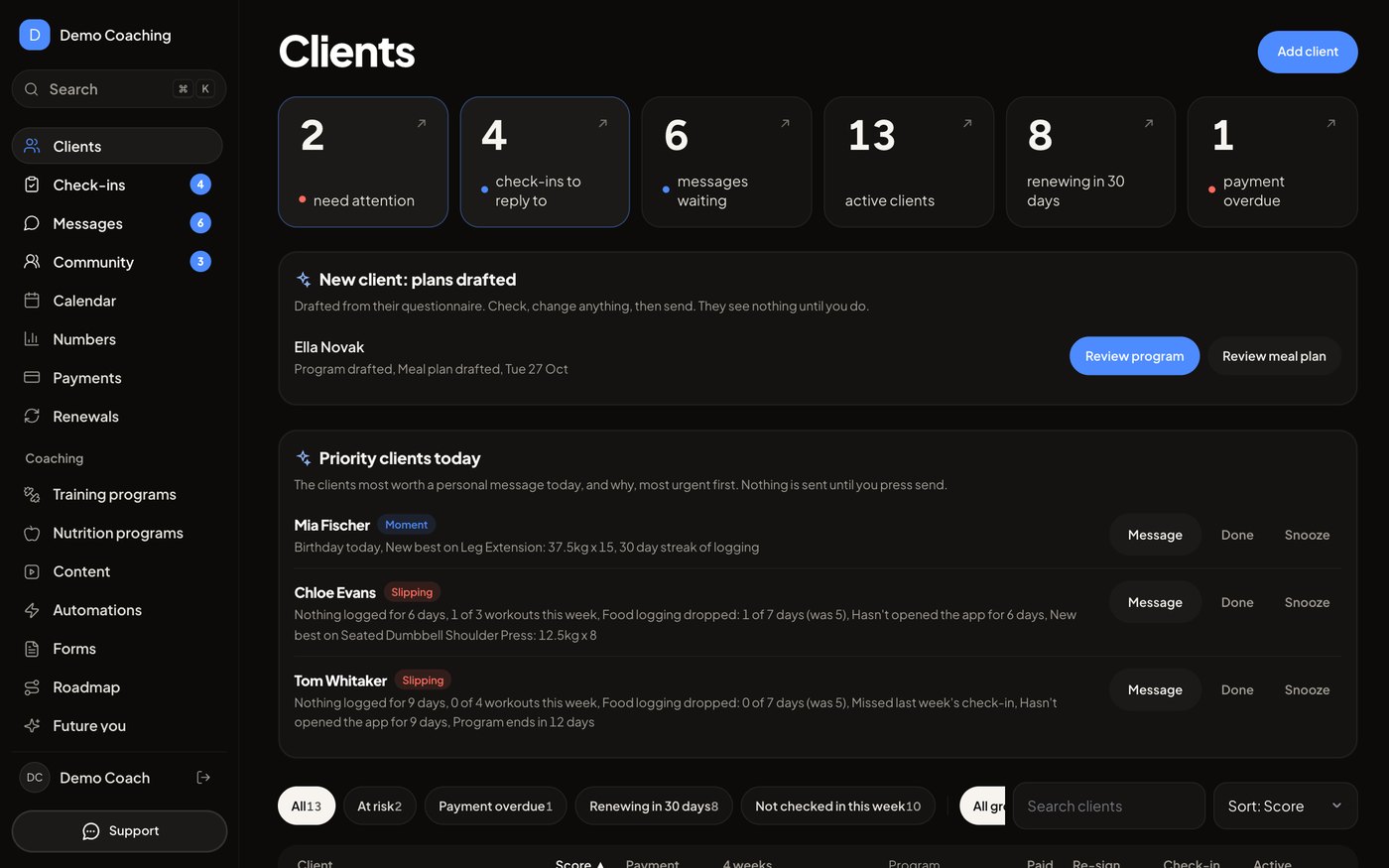Click the Roadmap icon in sidebar
The image size is (1389, 868).
tap(32, 687)
